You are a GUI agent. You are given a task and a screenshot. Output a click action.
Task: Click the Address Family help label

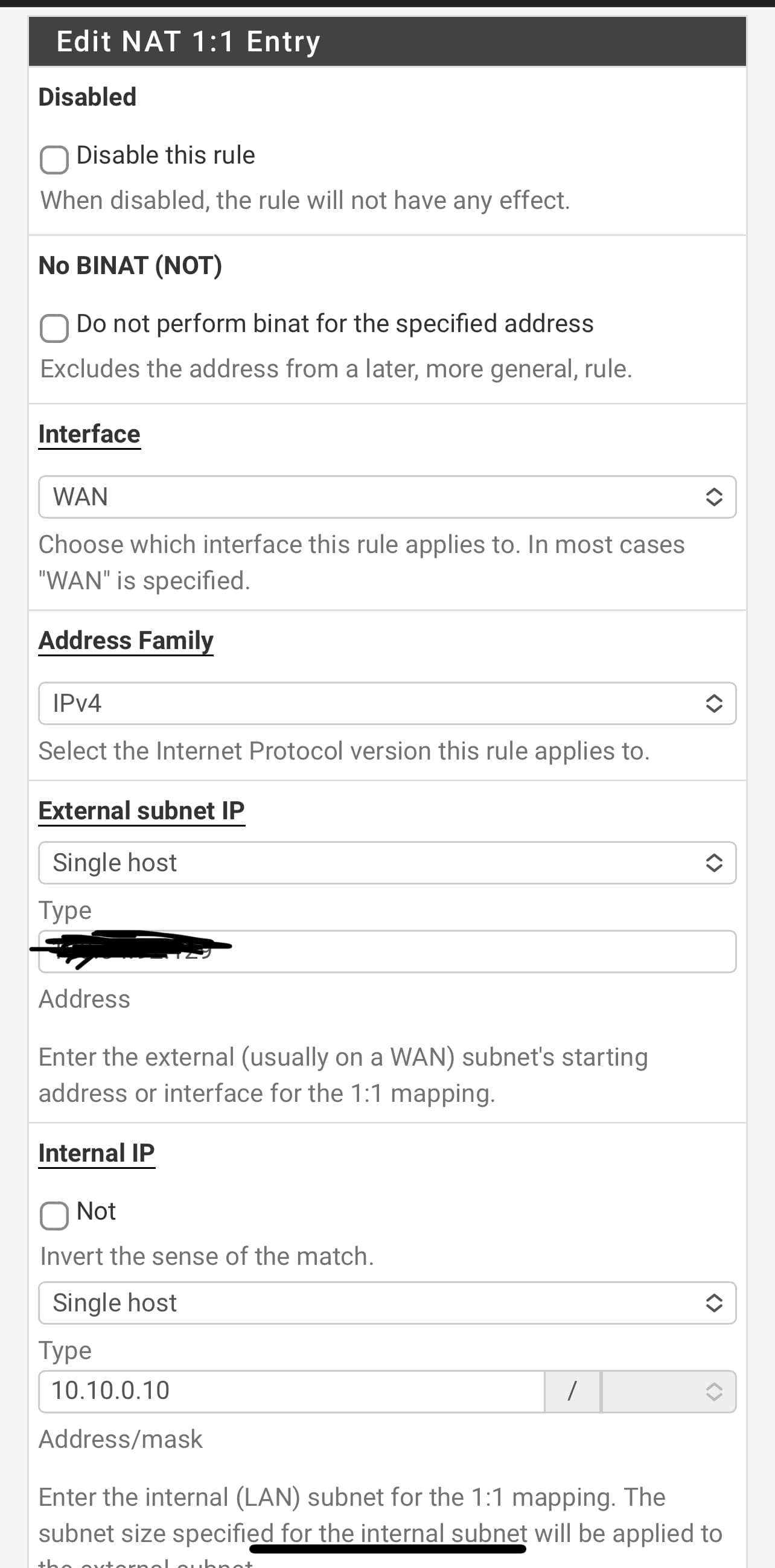pyautogui.click(x=126, y=641)
